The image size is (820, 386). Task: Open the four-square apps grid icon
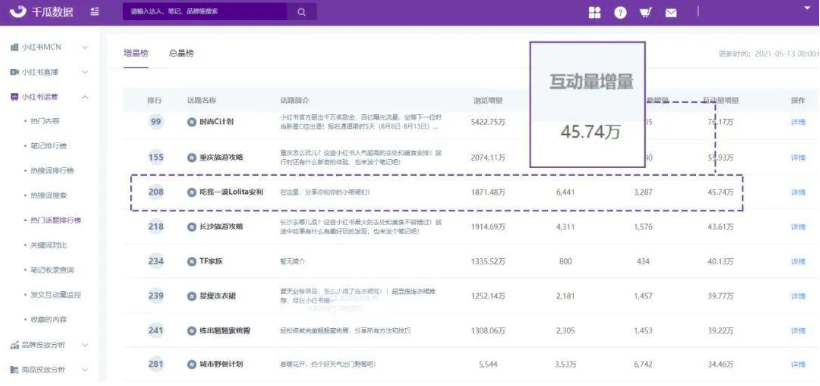coord(595,13)
